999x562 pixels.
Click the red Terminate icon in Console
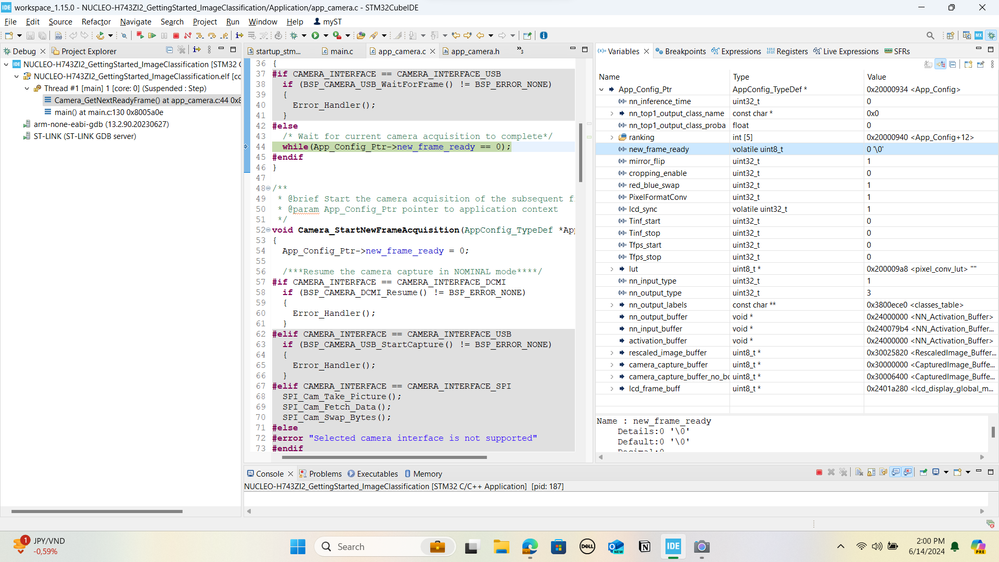coord(819,473)
